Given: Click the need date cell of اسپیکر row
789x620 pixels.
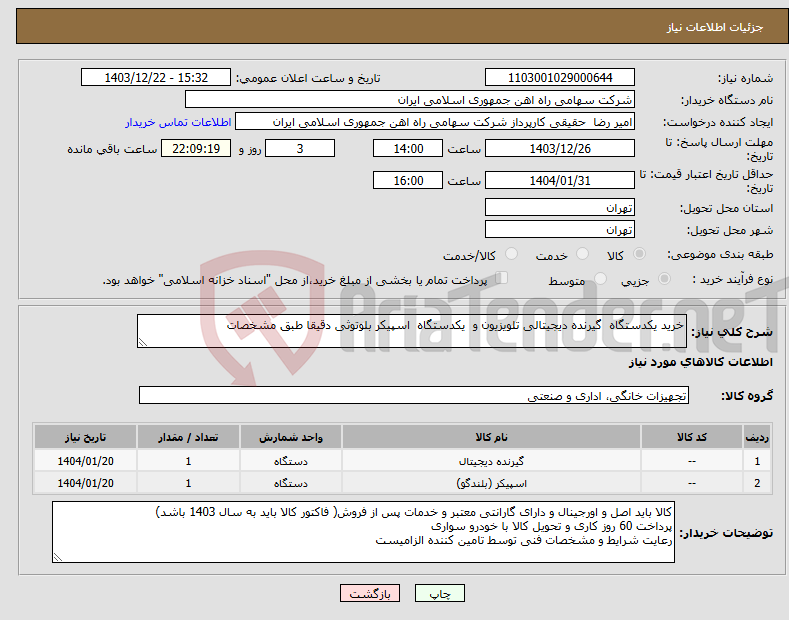Looking at the screenshot, I should point(86,483).
